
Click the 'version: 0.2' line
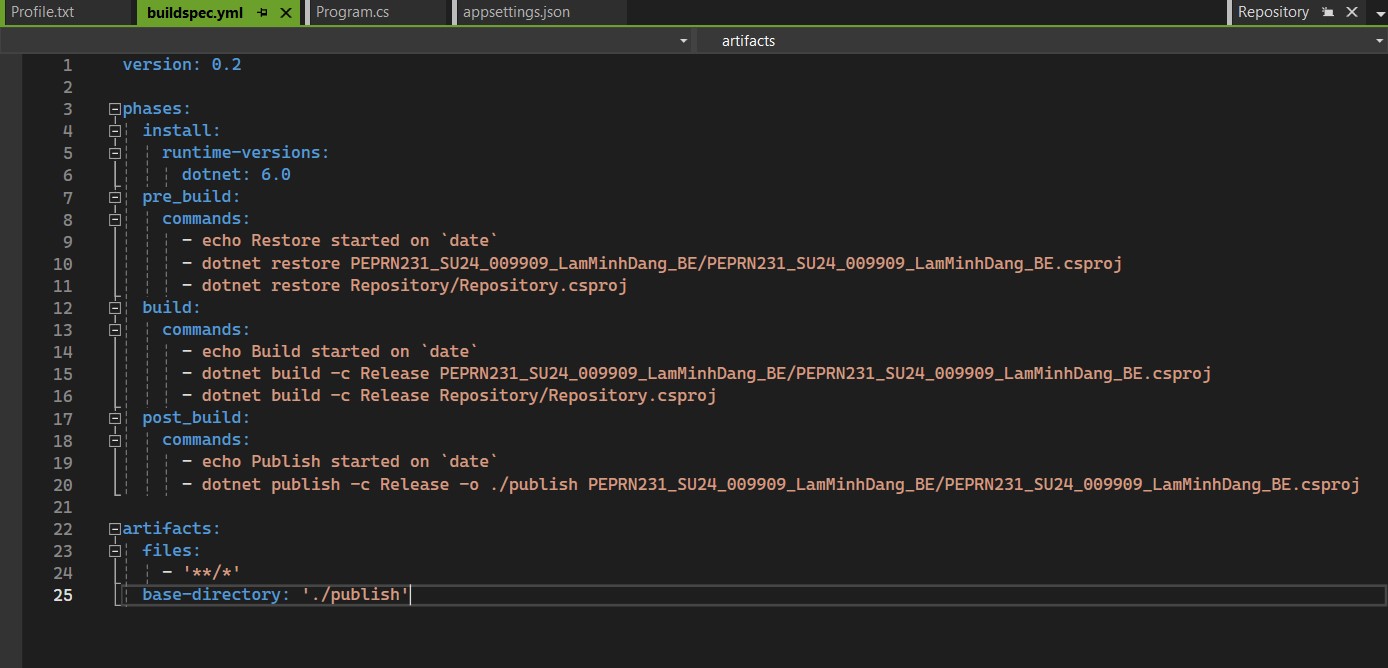click(x=182, y=65)
